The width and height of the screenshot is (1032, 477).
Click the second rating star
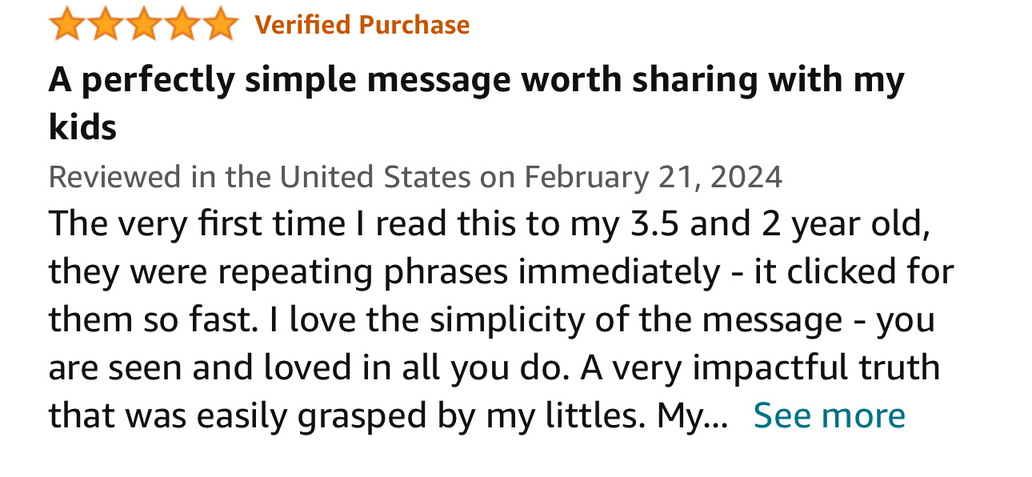coord(106,24)
